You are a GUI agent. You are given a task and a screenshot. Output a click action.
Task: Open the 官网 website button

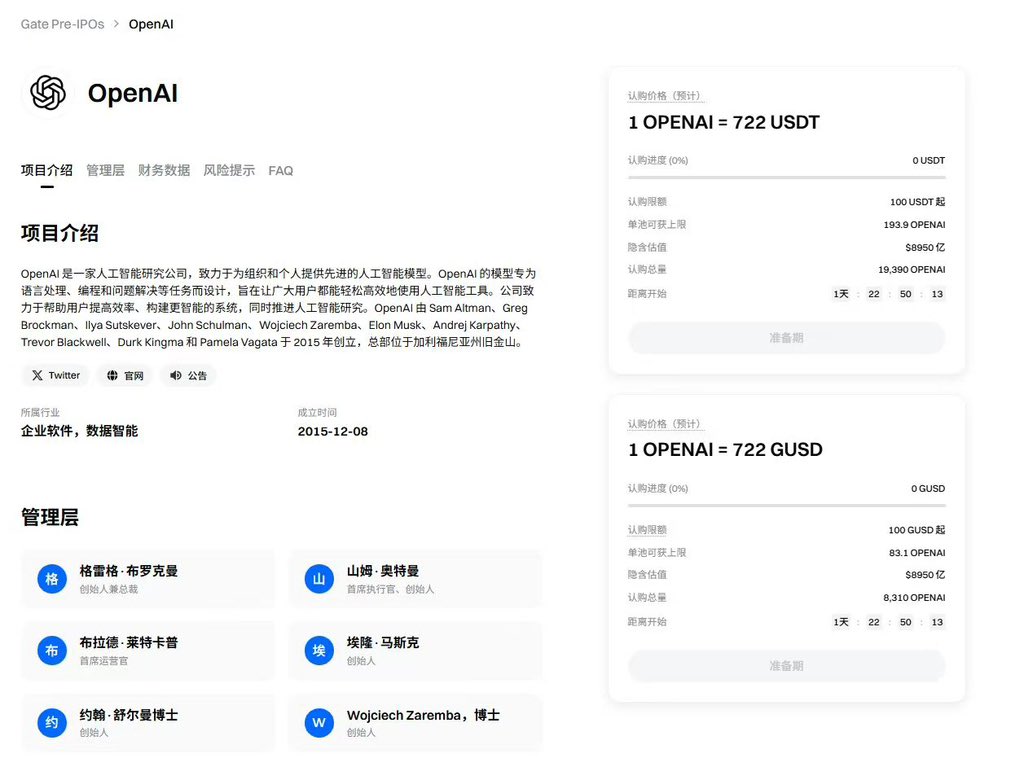[x=125, y=375]
